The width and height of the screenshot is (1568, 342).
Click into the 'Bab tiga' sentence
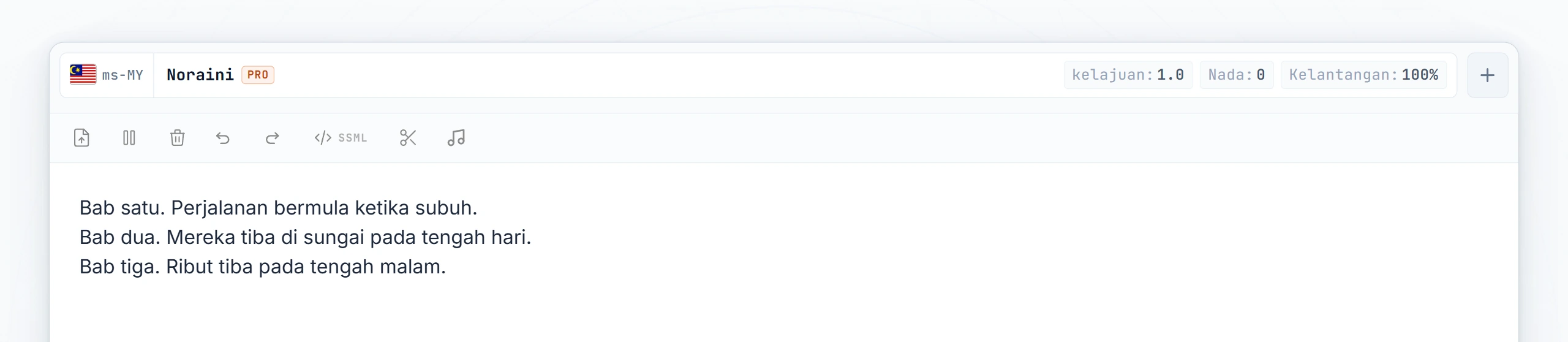[x=263, y=267]
